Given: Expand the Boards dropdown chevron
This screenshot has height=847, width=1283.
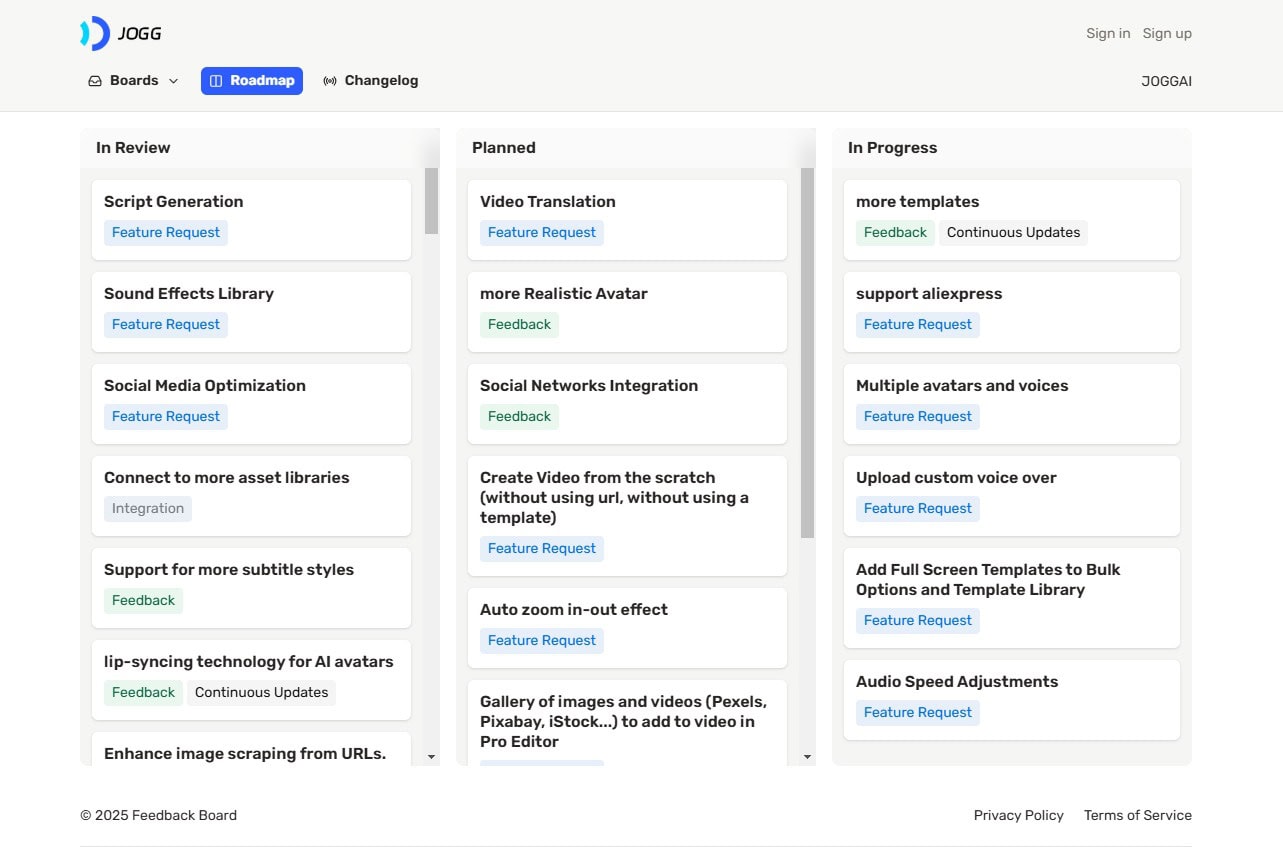Looking at the screenshot, I should [173, 81].
